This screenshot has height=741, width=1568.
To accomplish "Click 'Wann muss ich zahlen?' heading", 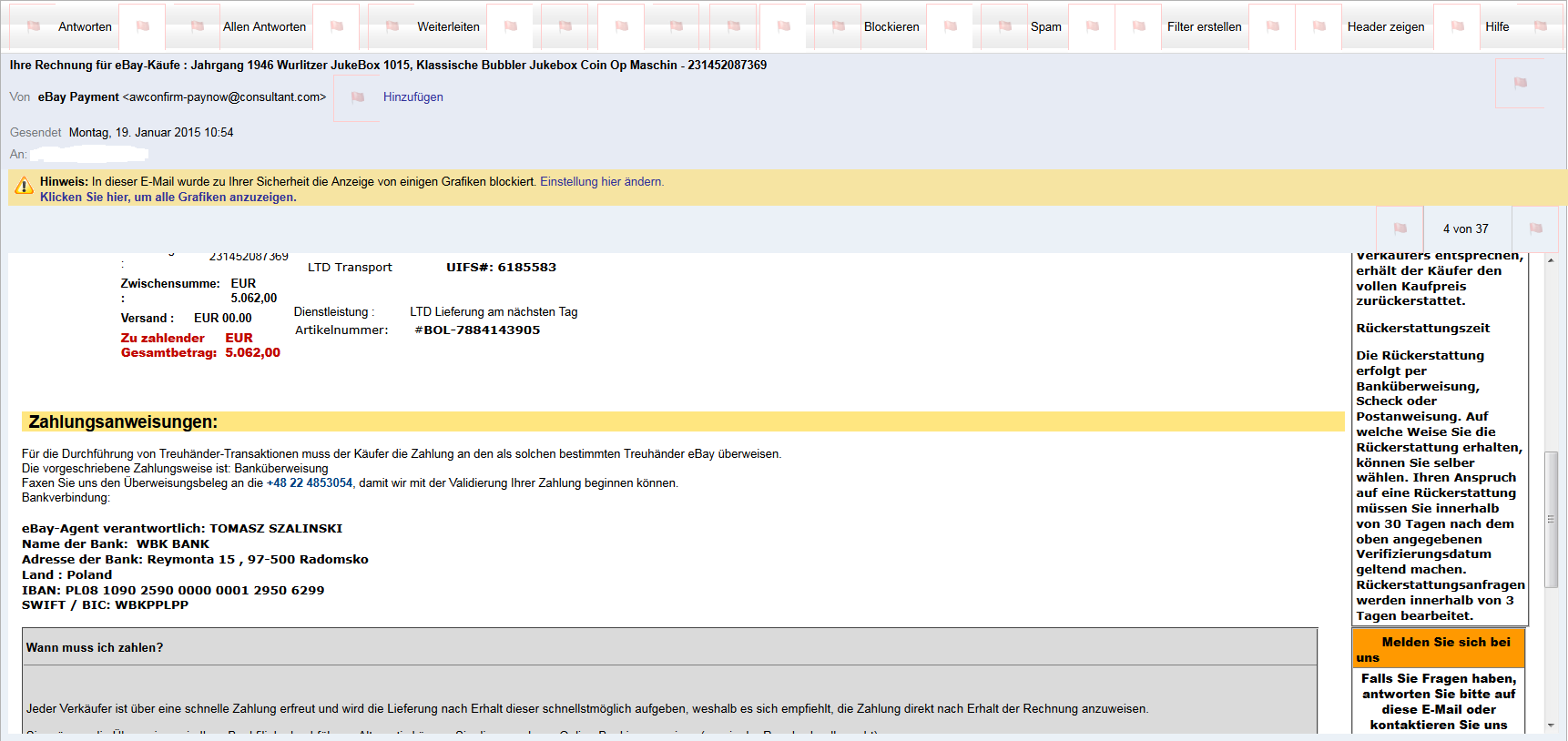I will (x=95, y=648).
